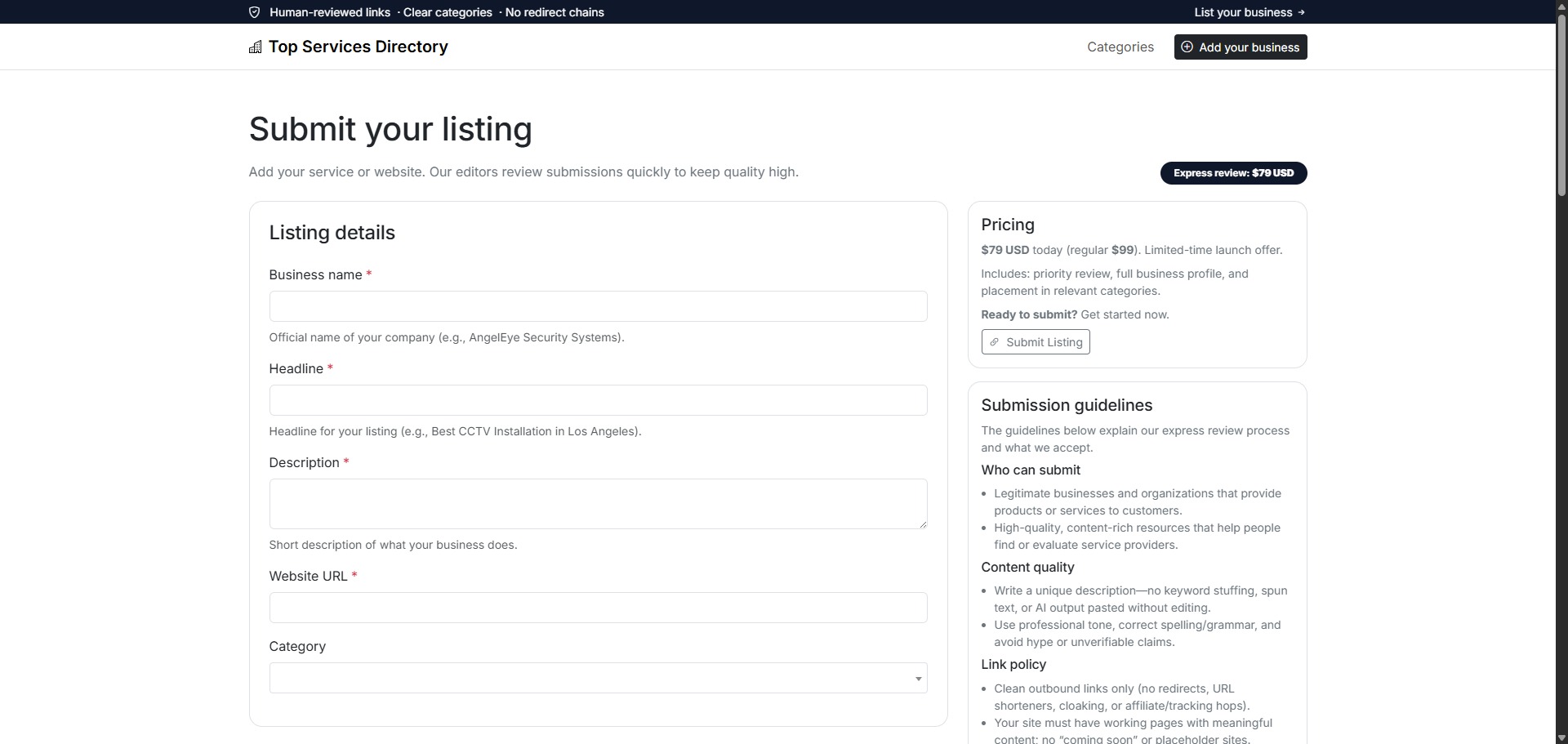Go to Top Services Directory home title
Image resolution: width=1568 pixels, height=744 pixels.
click(x=358, y=47)
